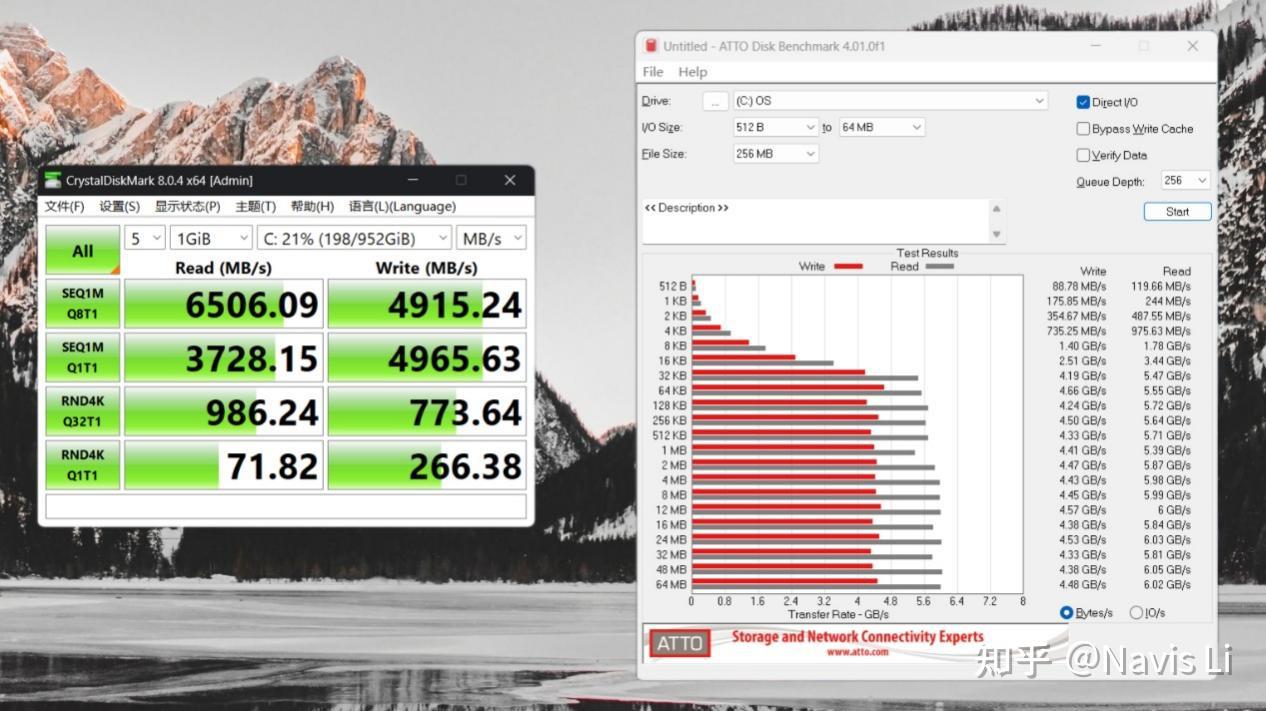Screen dimensions: 1266x711
Task: Open the www.atto.com link in banner
Action: click(857, 652)
